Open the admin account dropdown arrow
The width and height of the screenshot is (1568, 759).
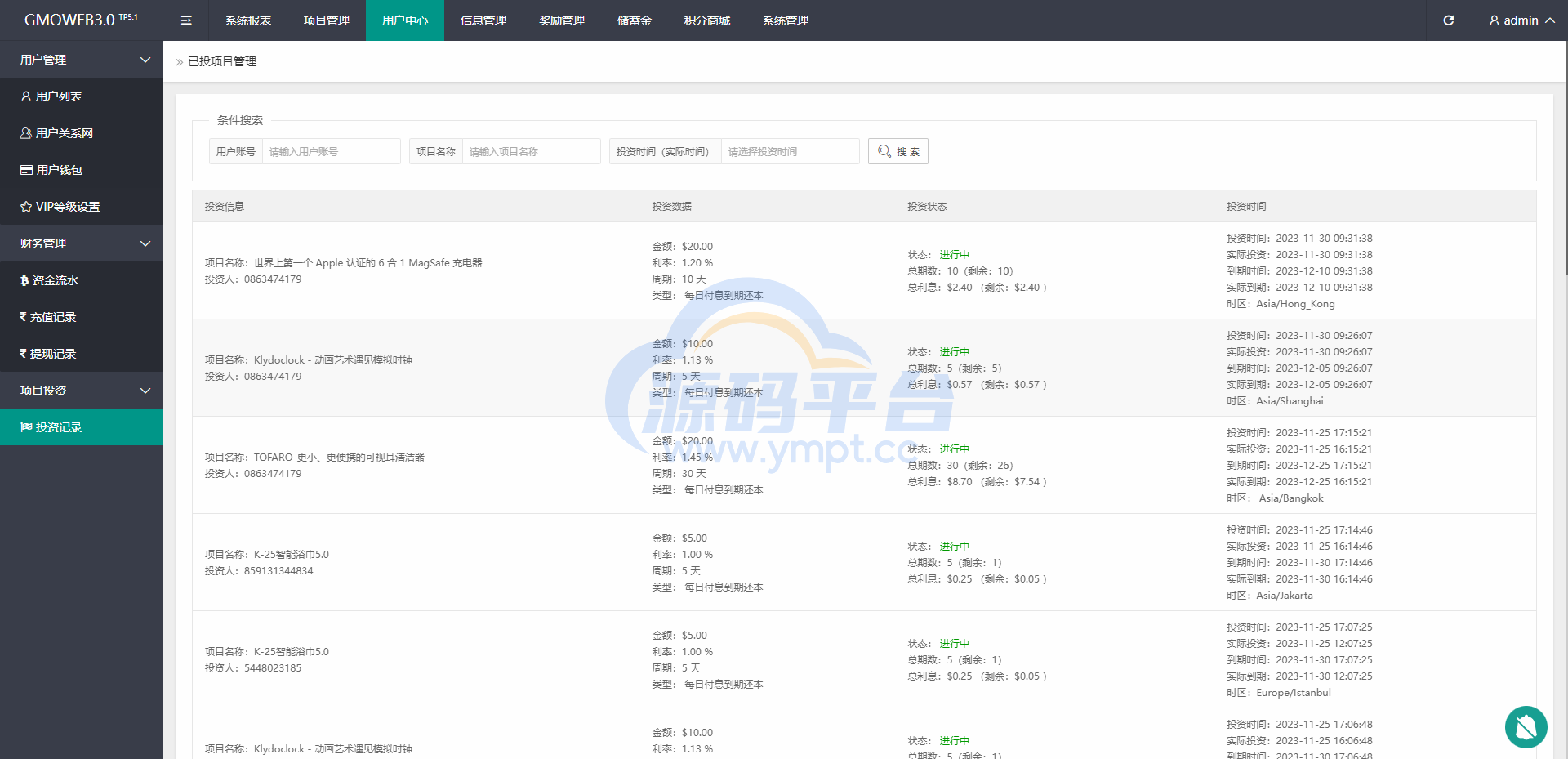pyautogui.click(x=1549, y=20)
